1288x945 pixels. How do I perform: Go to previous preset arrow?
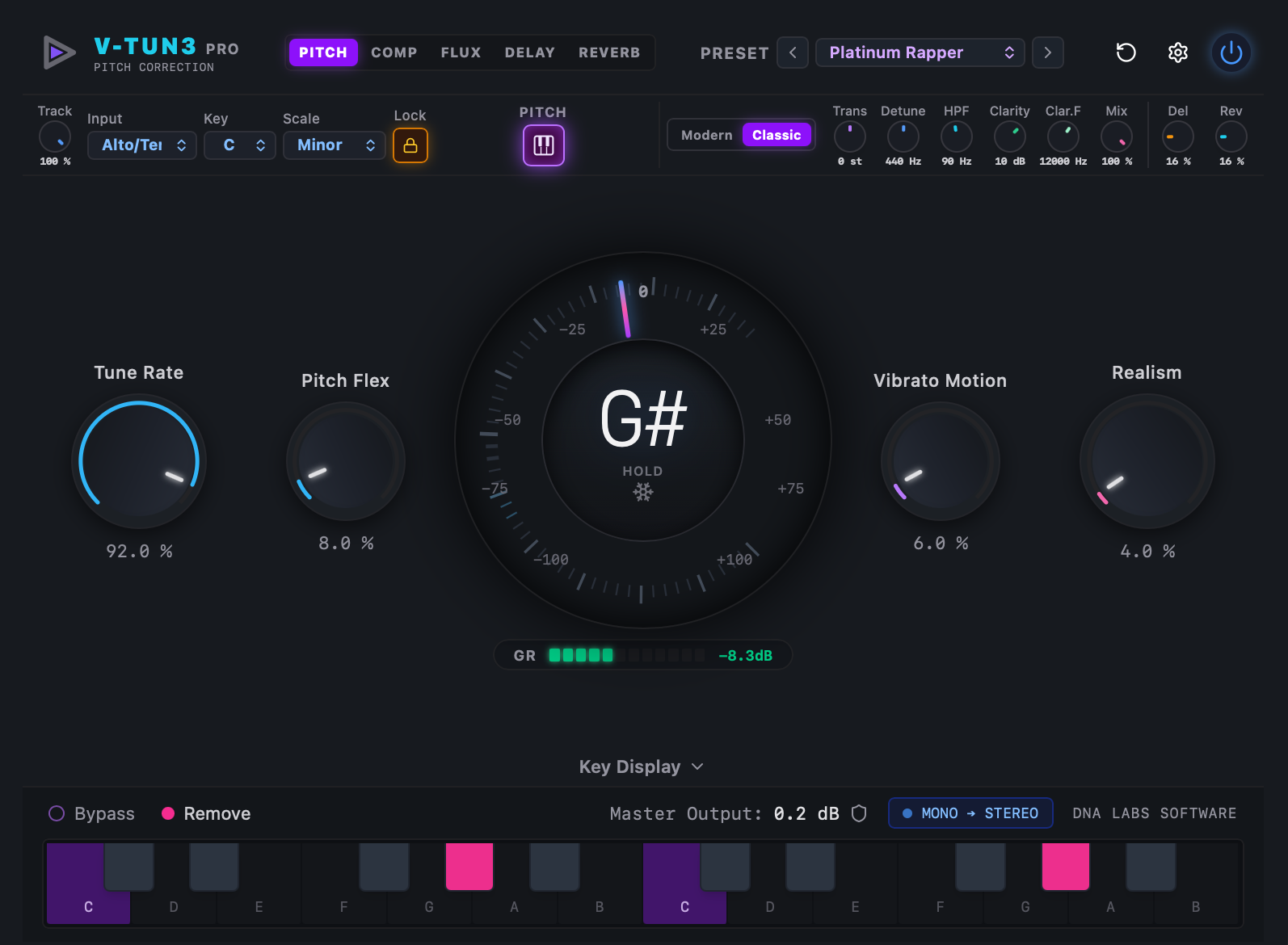[793, 52]
